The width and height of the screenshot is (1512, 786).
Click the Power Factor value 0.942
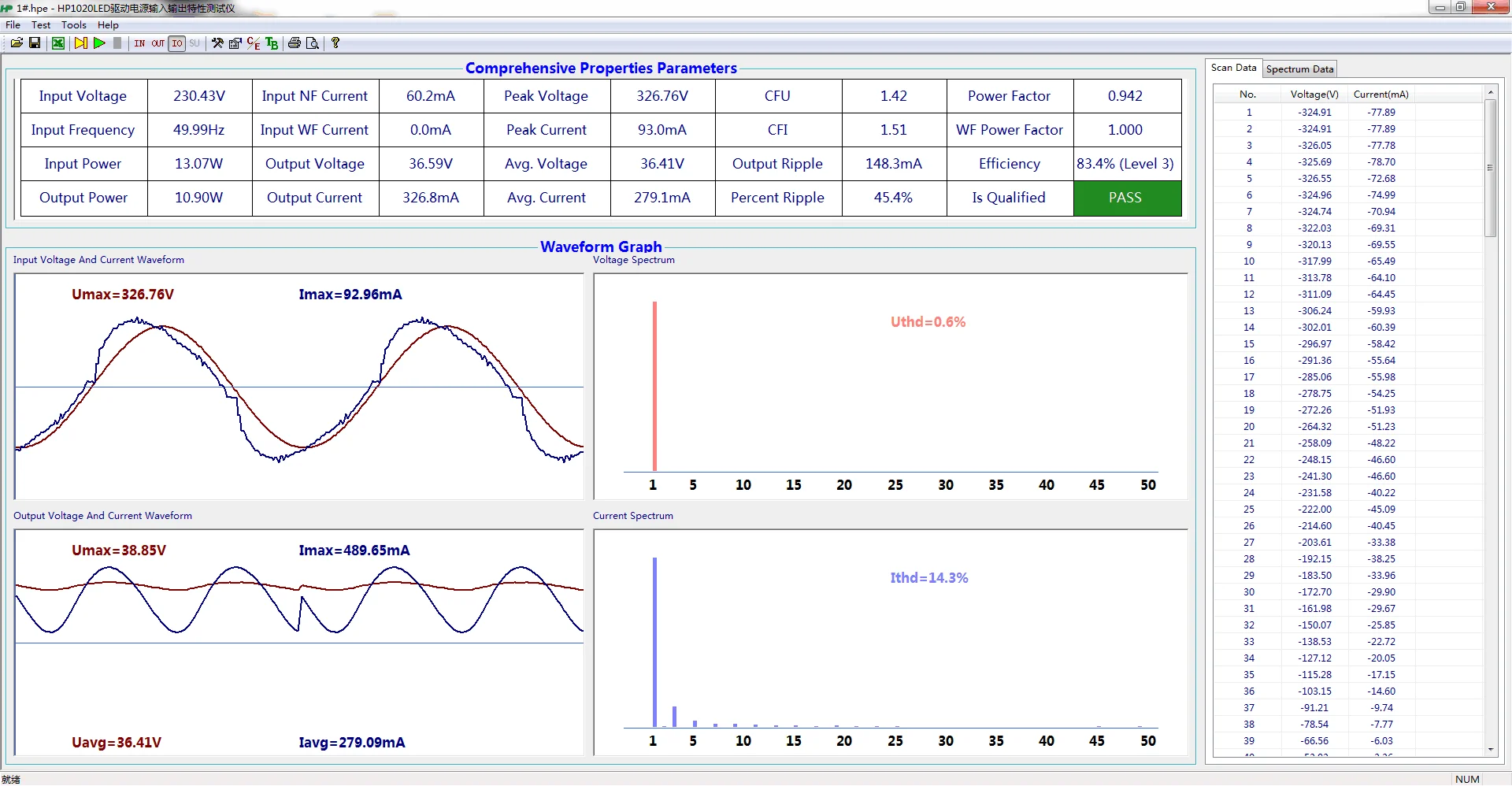coord(1125,96)
